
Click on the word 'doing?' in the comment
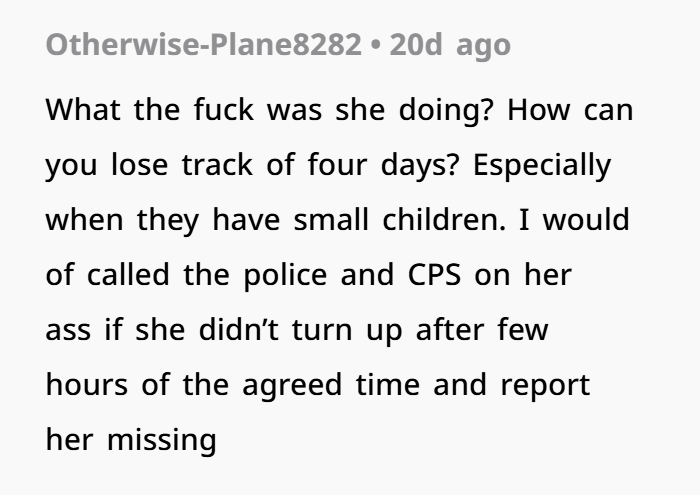446,111
